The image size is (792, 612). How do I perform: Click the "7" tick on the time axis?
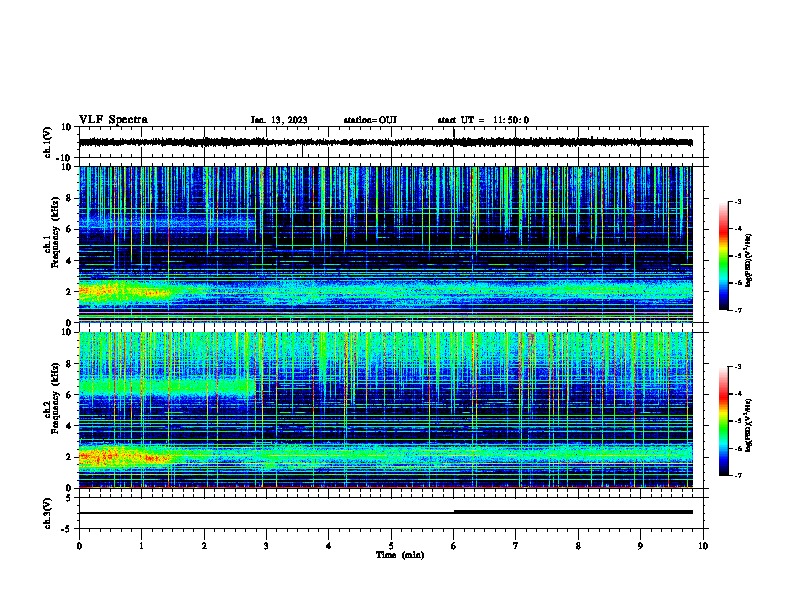tap(516, 546)
